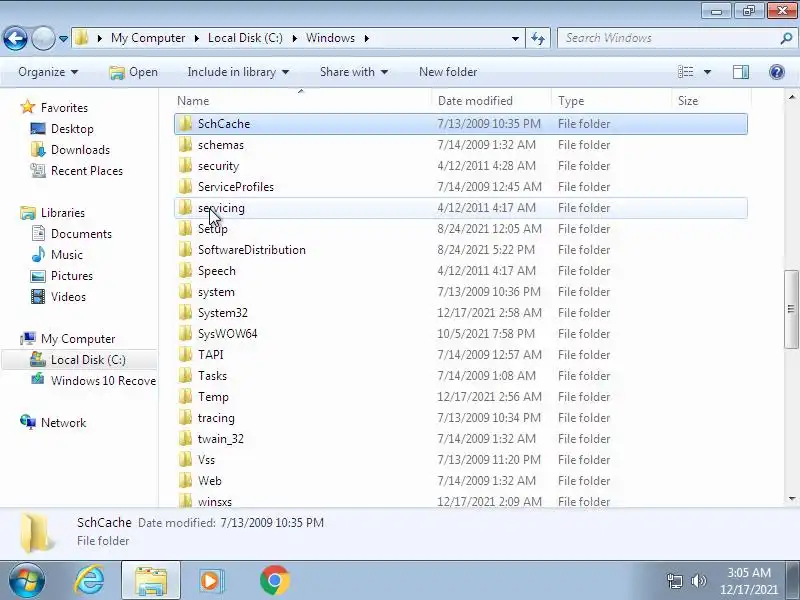Open the view options dropdown arrow
The image size is (800, 600).
click(x=708, y=72)
